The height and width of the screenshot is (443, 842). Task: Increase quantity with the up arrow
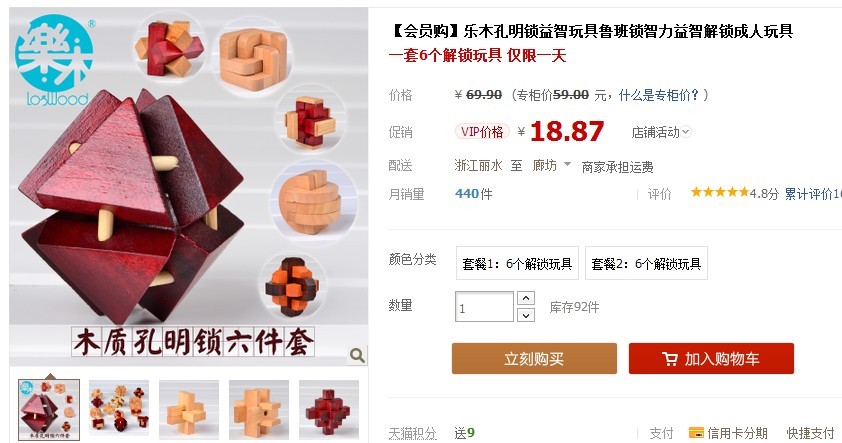pos(526,298)
